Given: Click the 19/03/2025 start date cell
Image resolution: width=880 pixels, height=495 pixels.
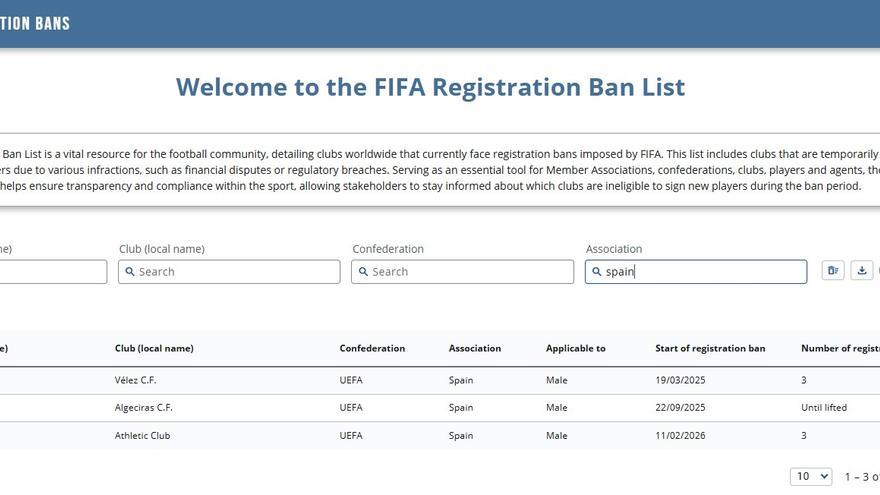Looking at the screenshot, I should tap(680, 380).
